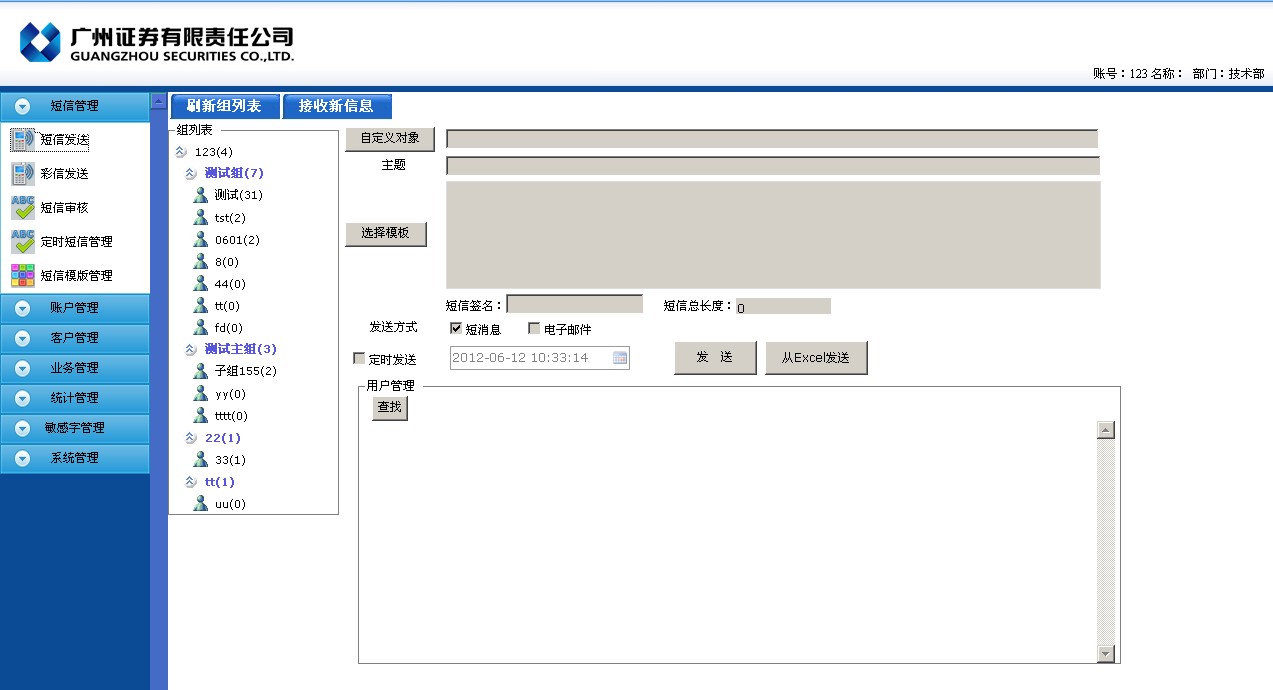Expand the 业务管理 sidebar section
This screenshot has width=1273, height=690.
coord(75,368)
